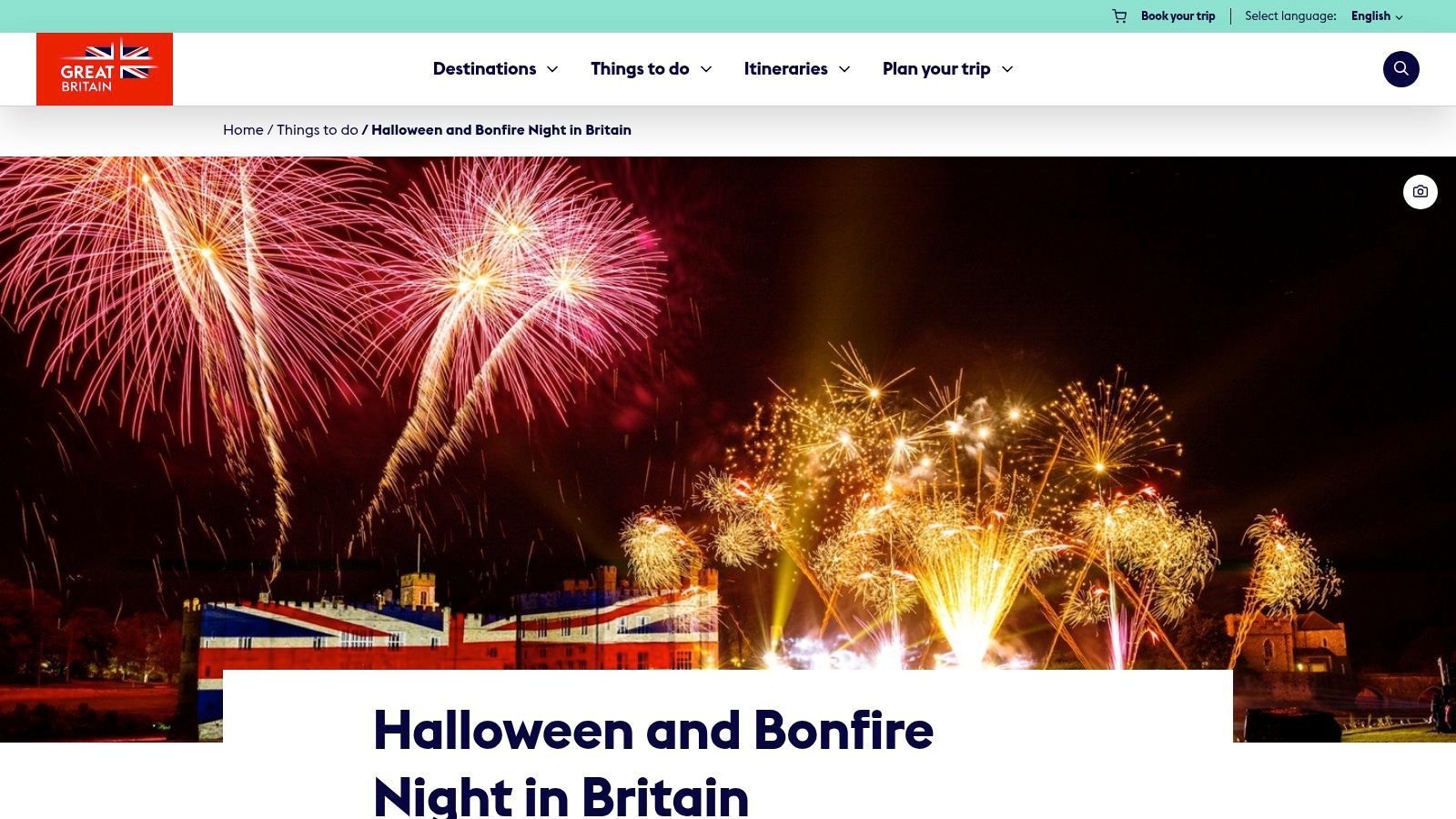Viewport: 1456px width, 819px height.
Task: Open Things to do breadcrumb link
Action: tap(318, 130)
